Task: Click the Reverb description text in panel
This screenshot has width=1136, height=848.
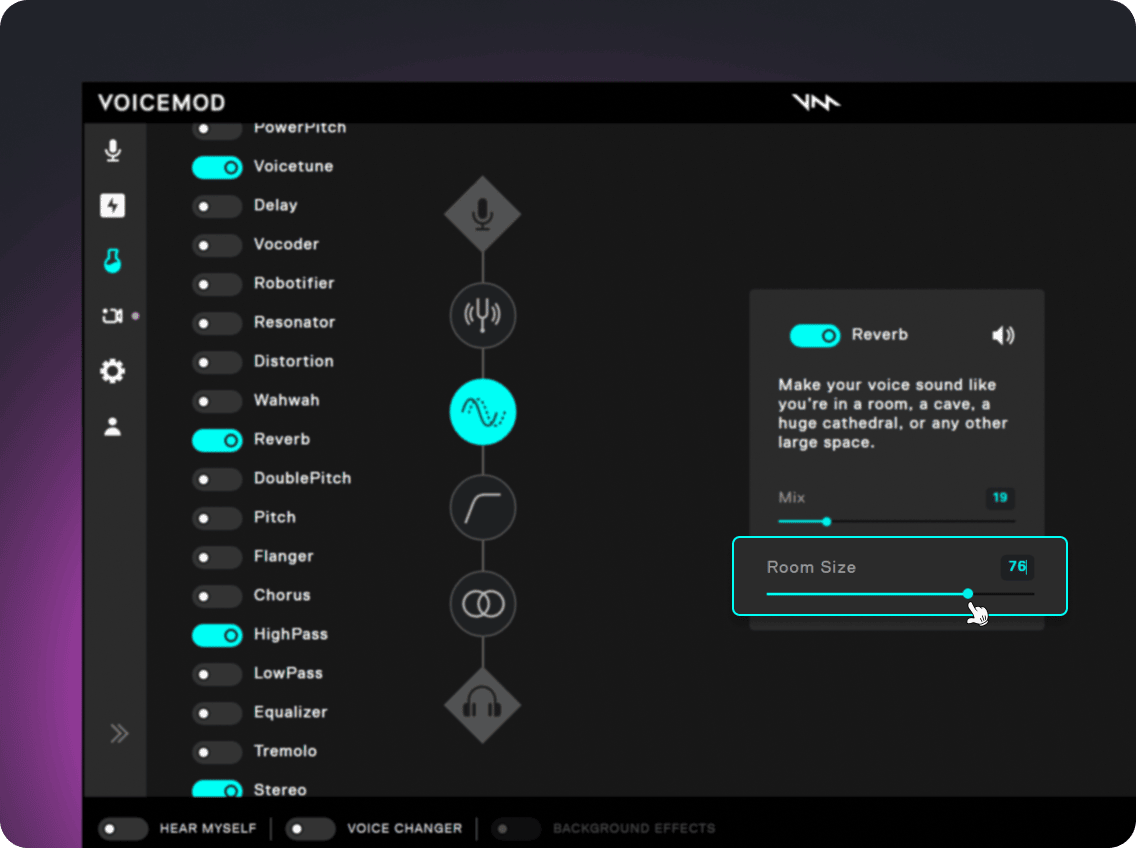Action: coord(893,414)
